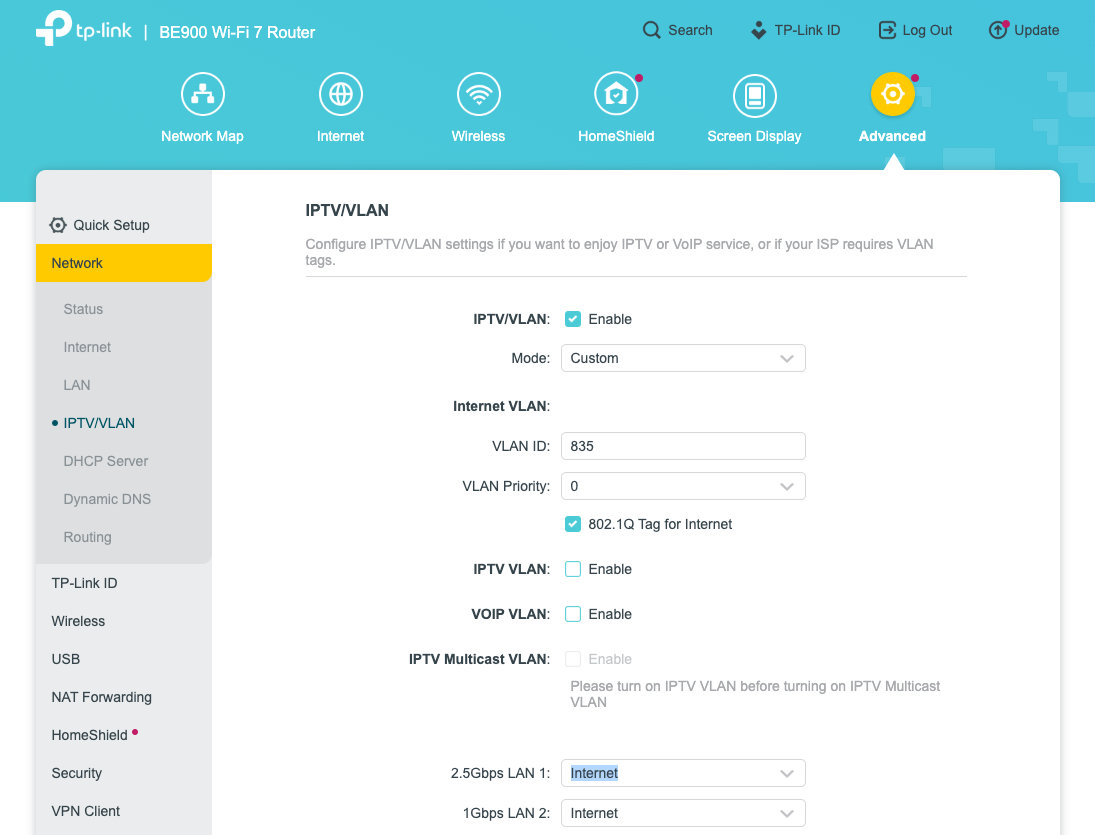Click the TP-Link ID header text
Screen dimensions: 1095x835
[807, 30]
